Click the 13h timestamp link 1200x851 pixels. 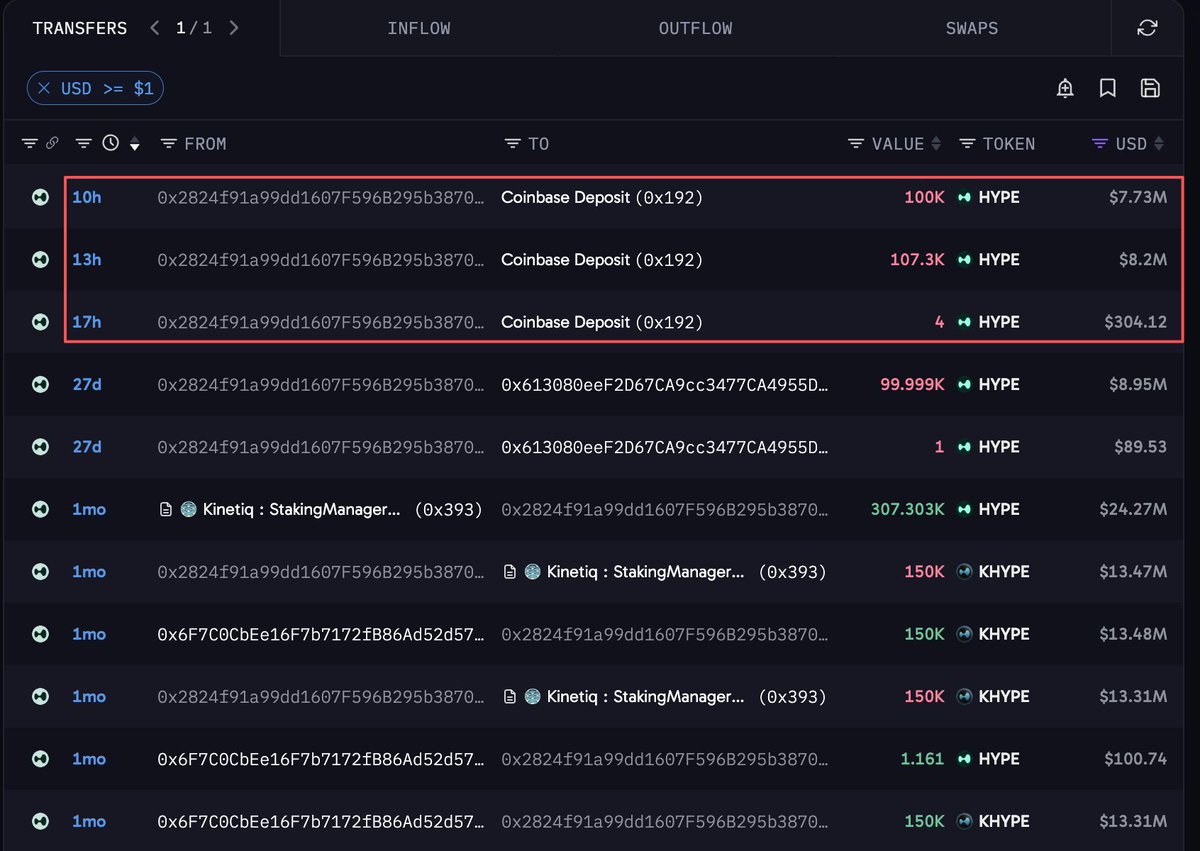[87, 260]
